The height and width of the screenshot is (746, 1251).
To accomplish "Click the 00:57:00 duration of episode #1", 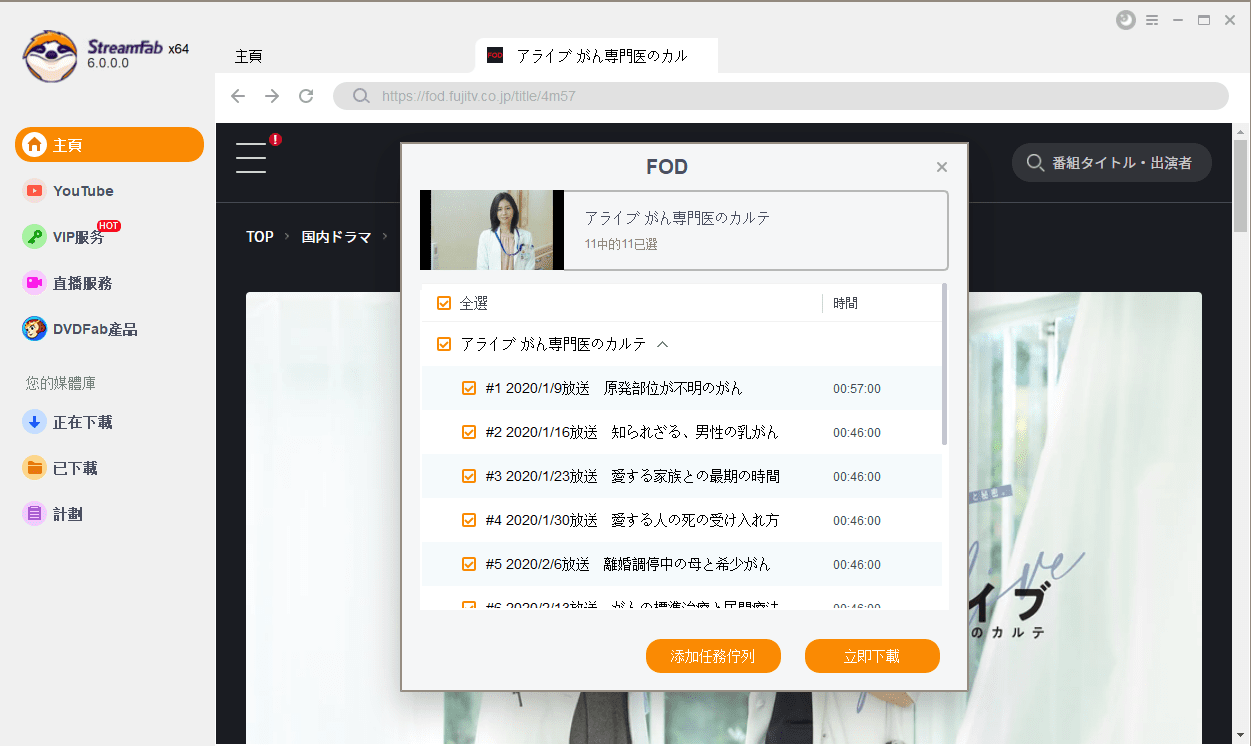I will (x=857, y=389).
